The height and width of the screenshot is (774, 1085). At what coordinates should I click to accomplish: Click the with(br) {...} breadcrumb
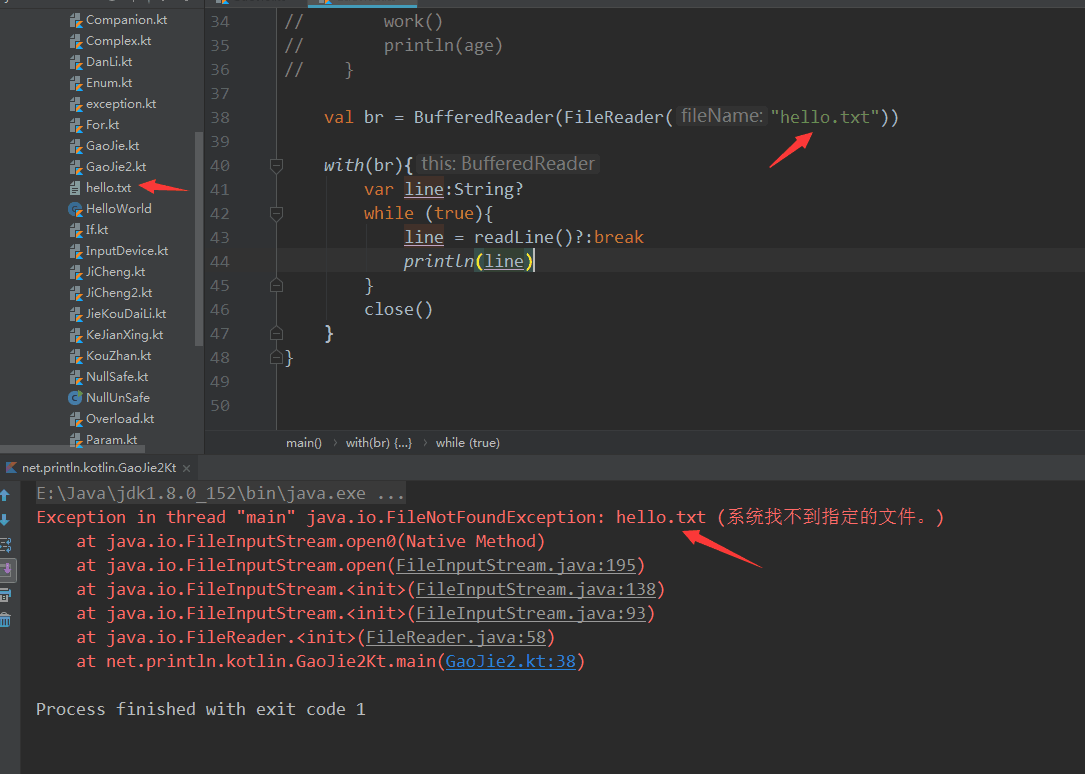coord(379,443)
